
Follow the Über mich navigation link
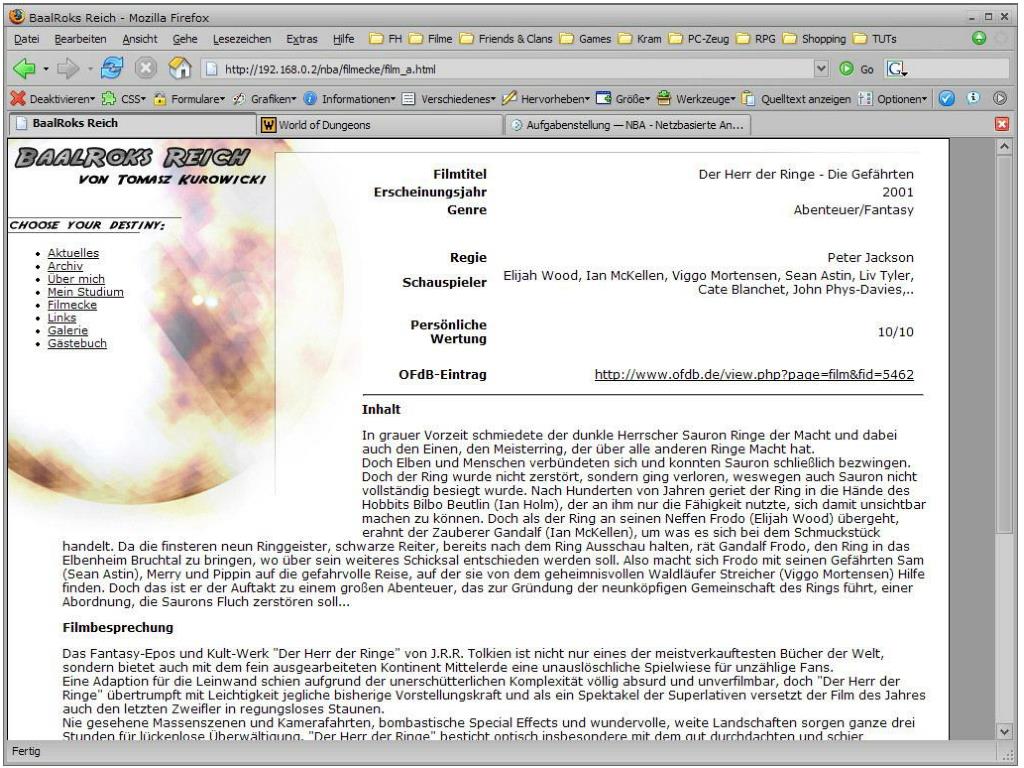click(x=76, y=279)
